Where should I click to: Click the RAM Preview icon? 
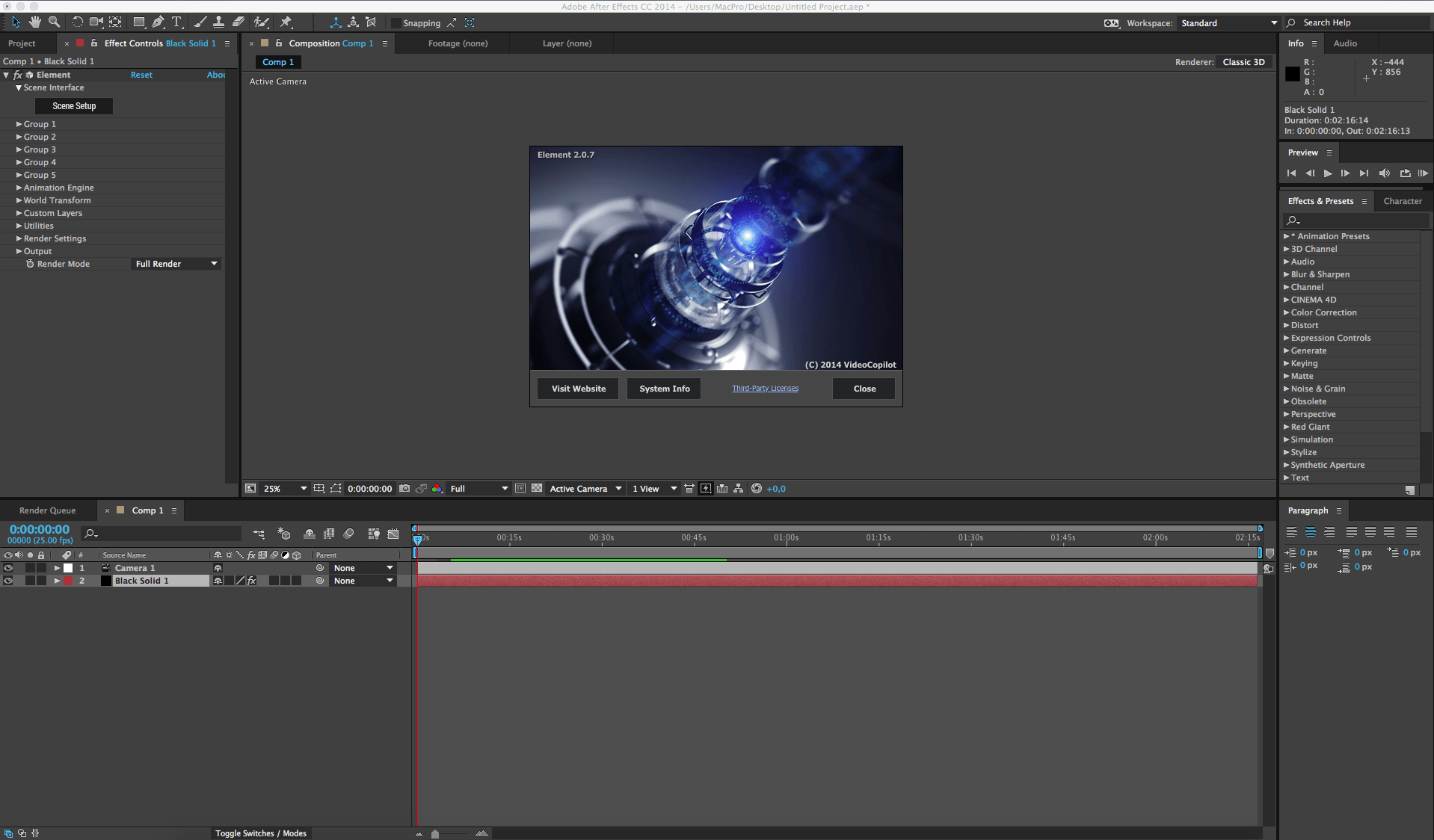1423,173
